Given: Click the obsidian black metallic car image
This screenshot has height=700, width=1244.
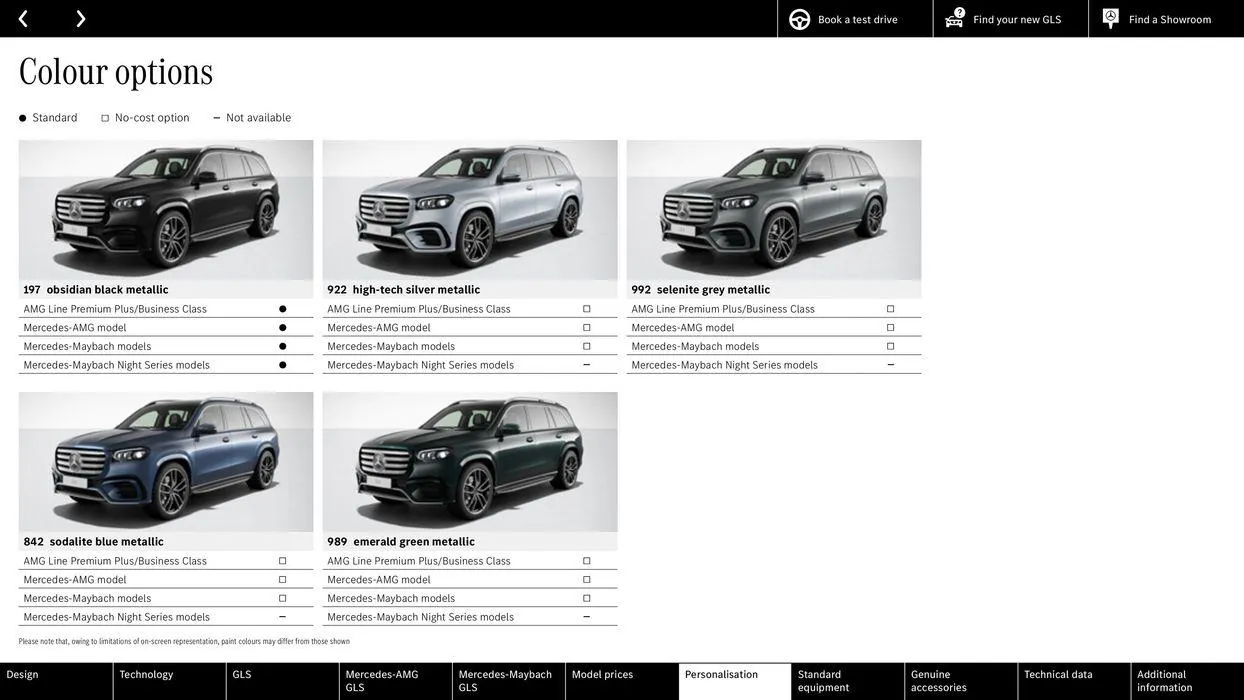Looking at the screenshot, I should 166,210.
